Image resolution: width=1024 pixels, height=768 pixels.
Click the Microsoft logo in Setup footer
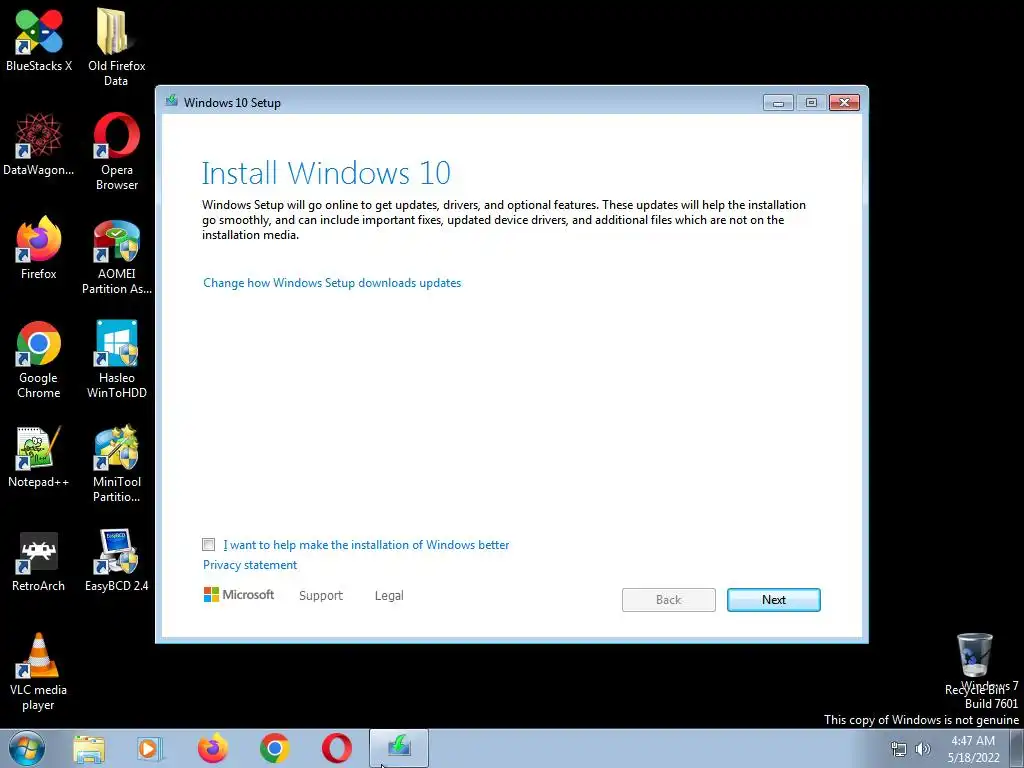[x=239, y=595]
